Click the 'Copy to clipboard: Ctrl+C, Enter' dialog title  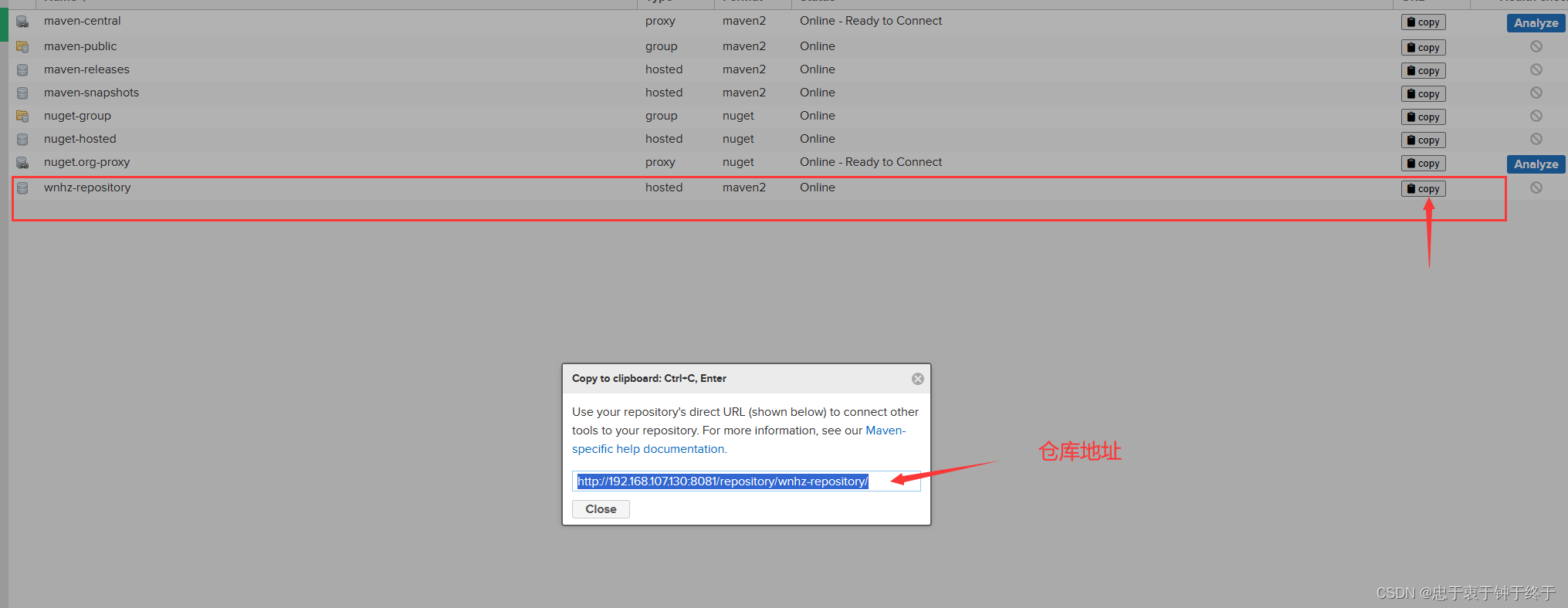[x=649, y=378]
